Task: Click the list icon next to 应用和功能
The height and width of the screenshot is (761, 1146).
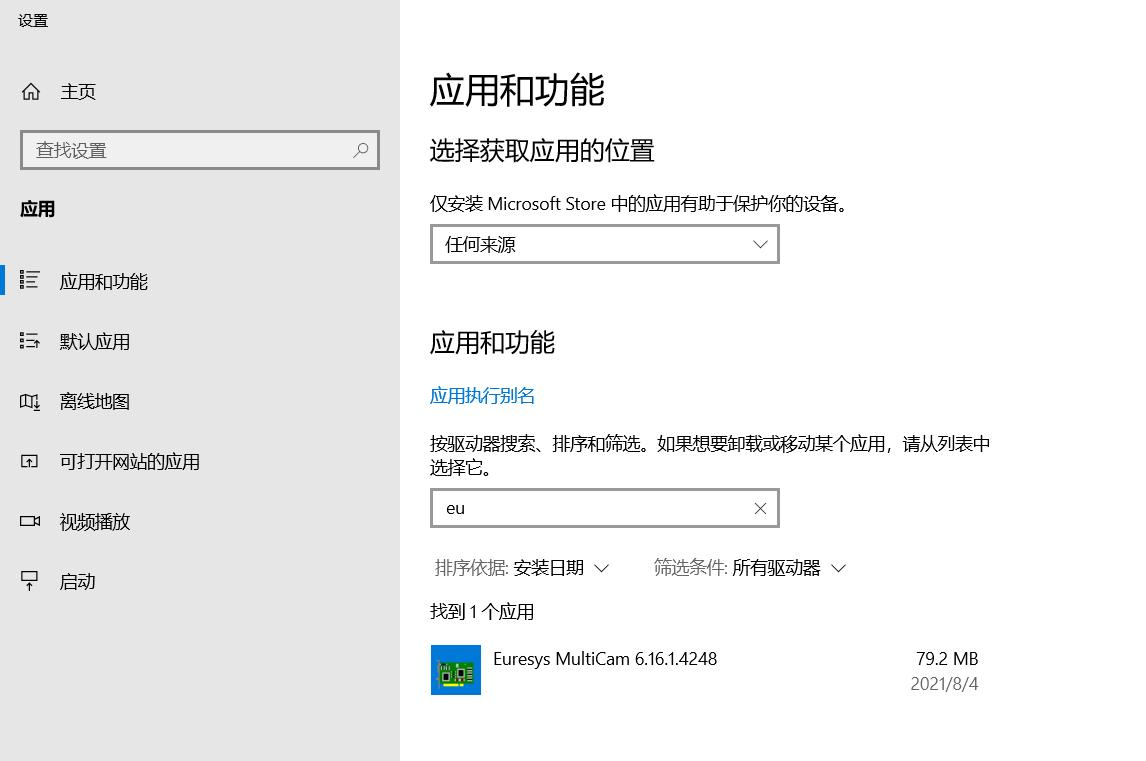Action: pos(30,281)
